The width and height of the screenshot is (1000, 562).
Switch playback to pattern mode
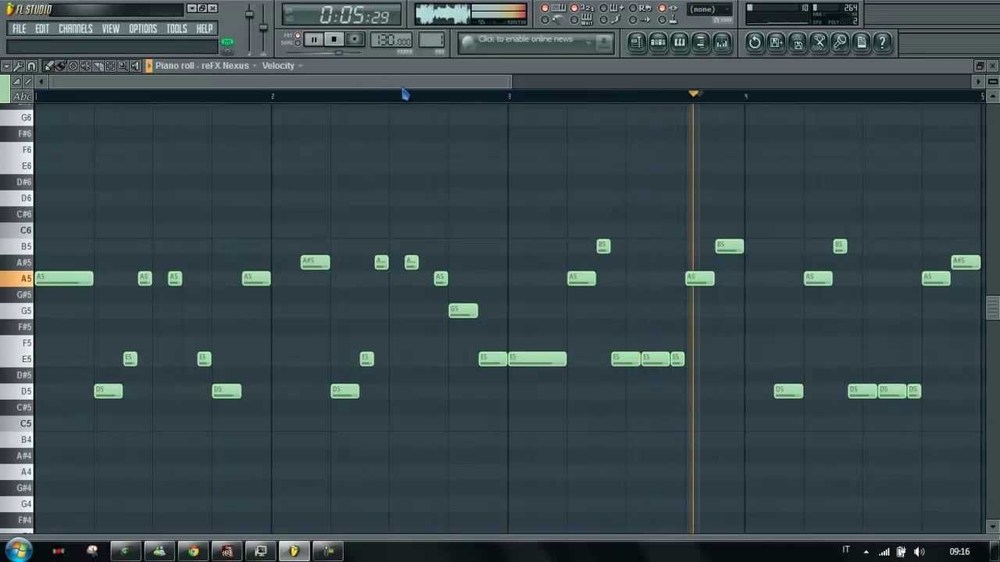point(297,36)
